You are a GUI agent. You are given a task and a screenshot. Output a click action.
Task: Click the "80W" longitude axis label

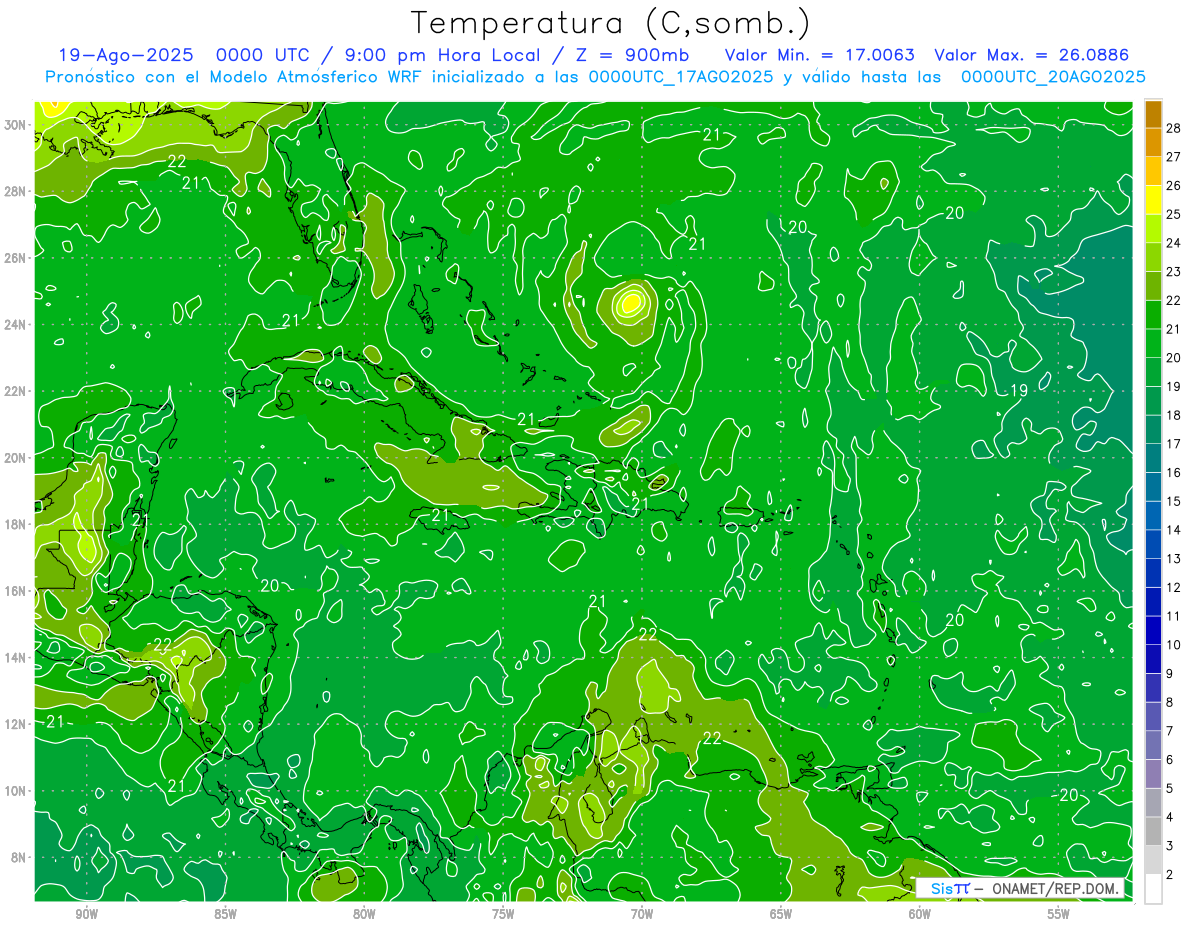[364, 915]
